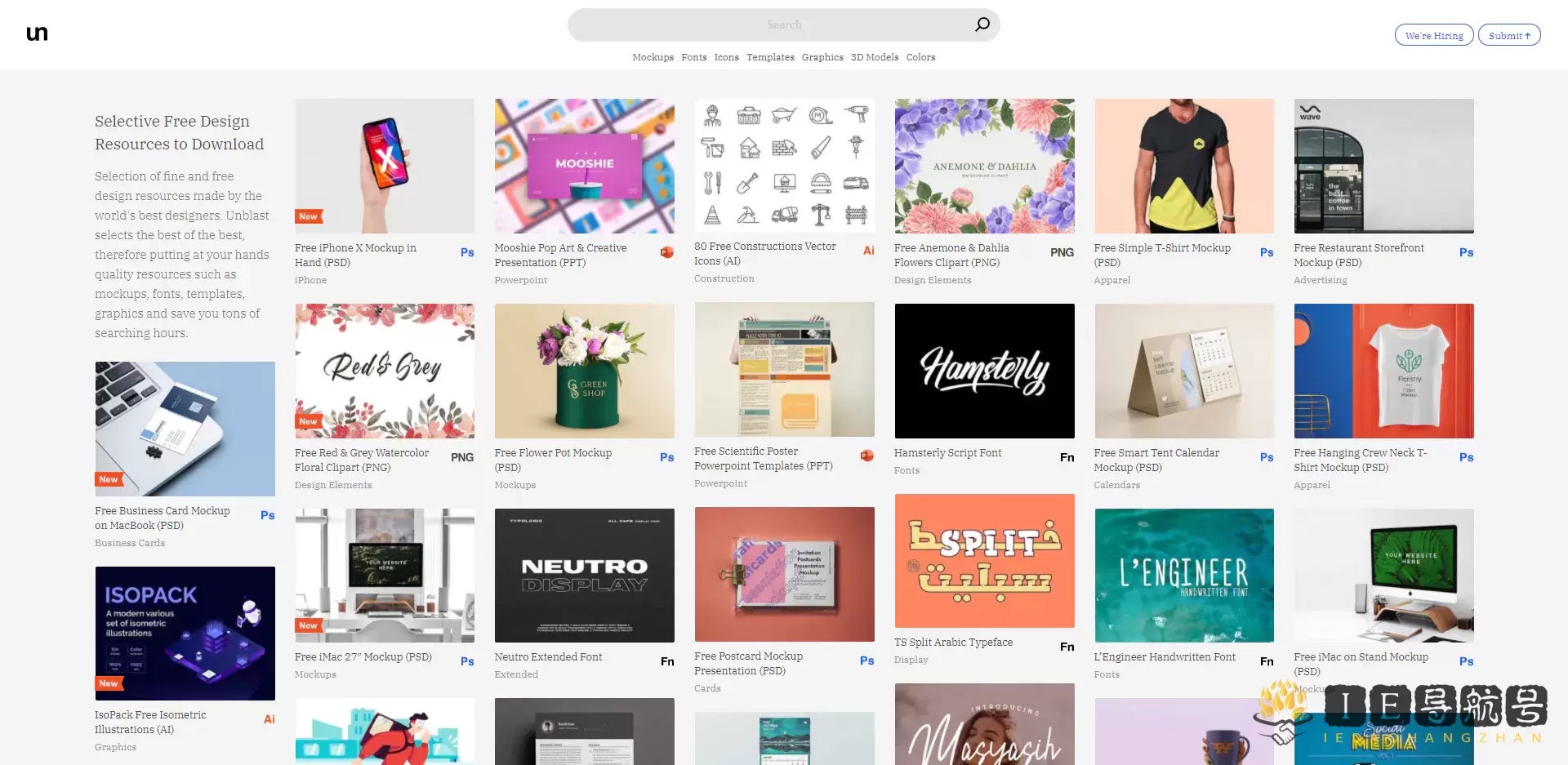Click PNG icon beside Anemone & Dahlia
The height and width of the screenshot is (765, 1568).
point(1062,253)
